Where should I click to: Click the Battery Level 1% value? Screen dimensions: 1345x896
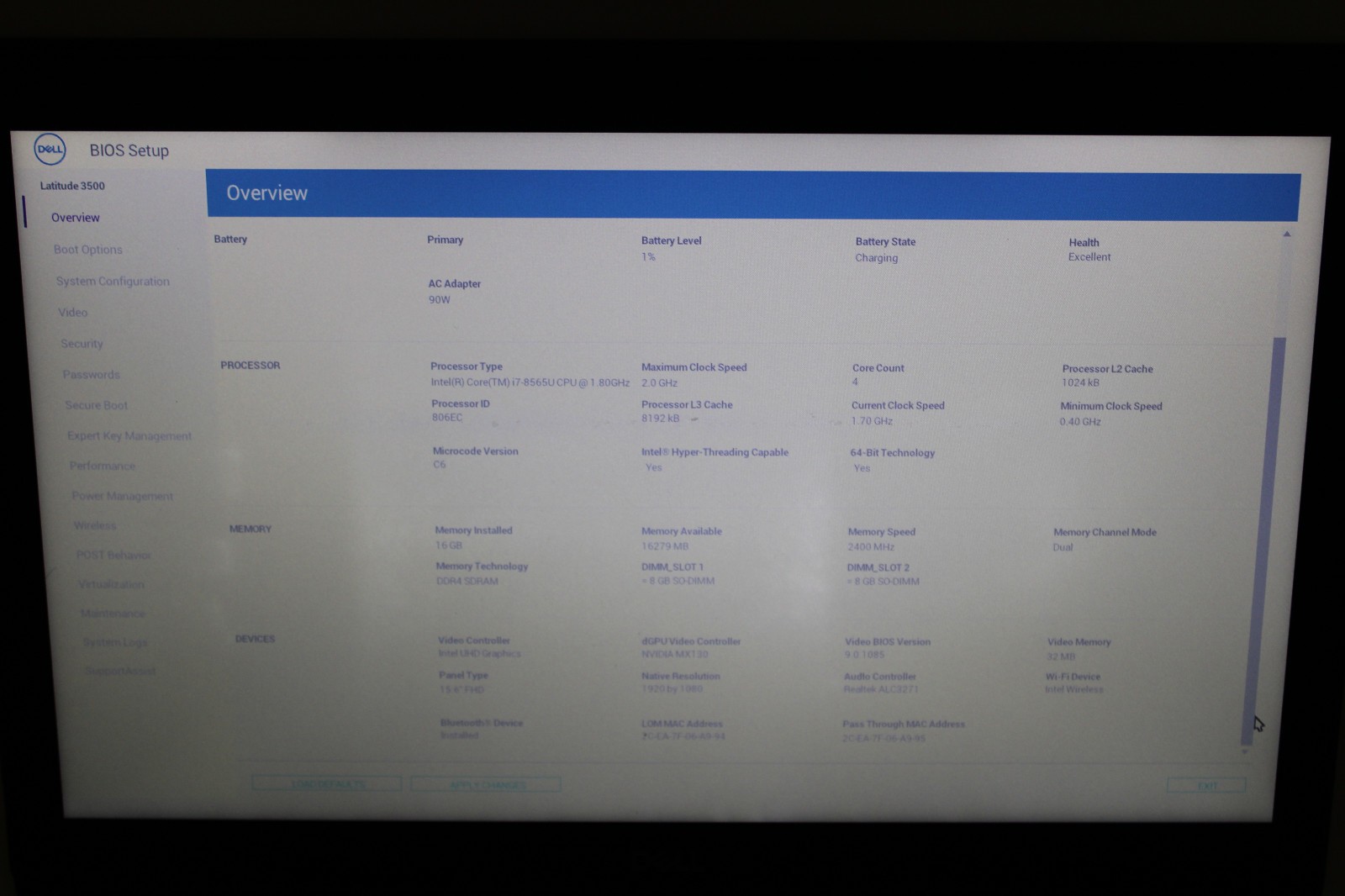pos(648,256)
